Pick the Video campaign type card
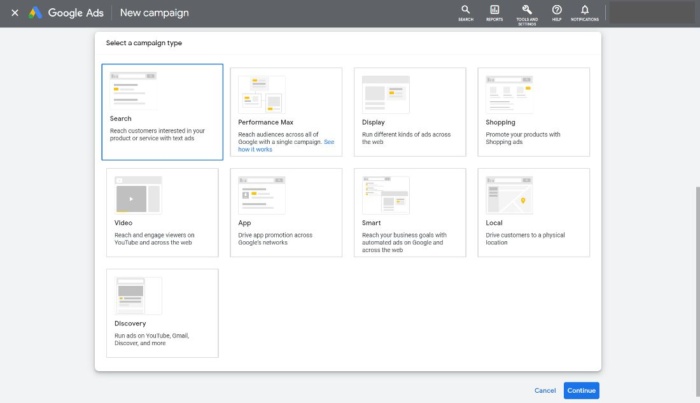The image size is (700, 403). [x=162, y=212]
